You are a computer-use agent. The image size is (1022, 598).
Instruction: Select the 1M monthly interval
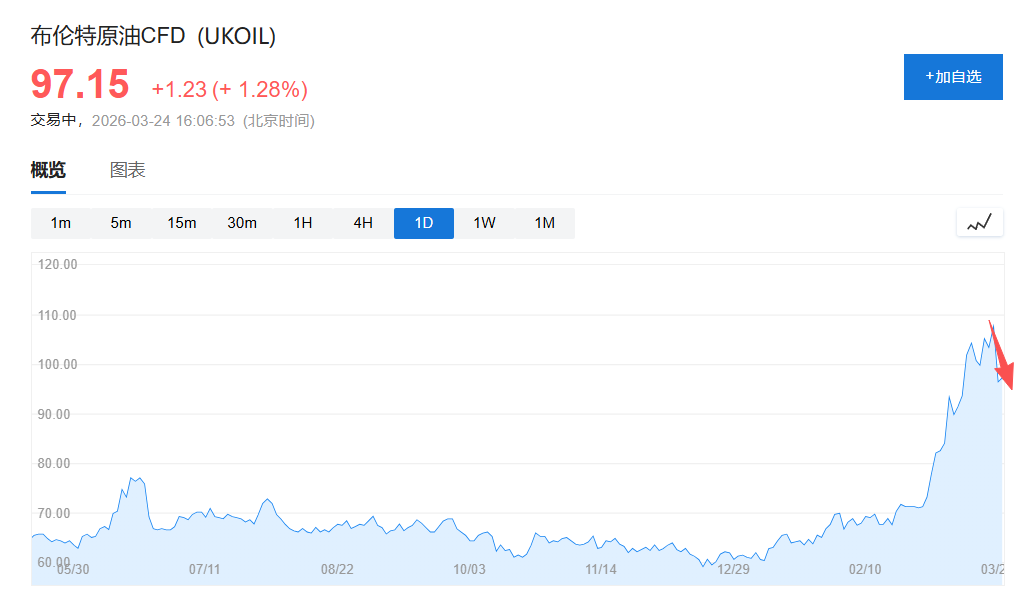545,223
